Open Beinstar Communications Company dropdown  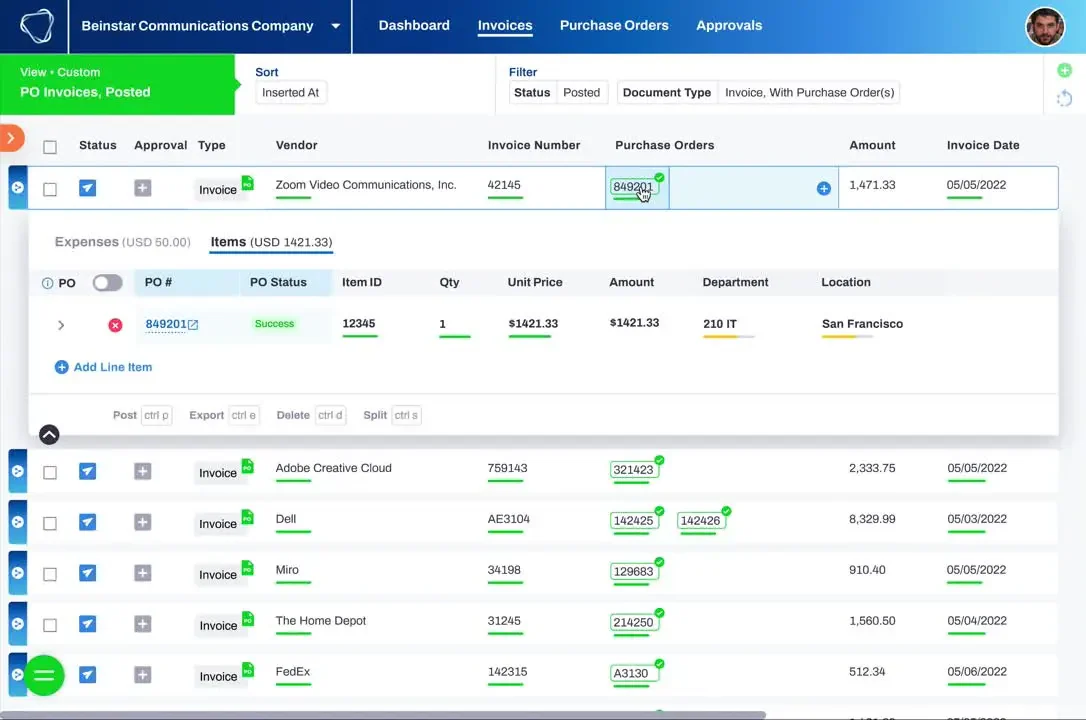pos(211,26)
